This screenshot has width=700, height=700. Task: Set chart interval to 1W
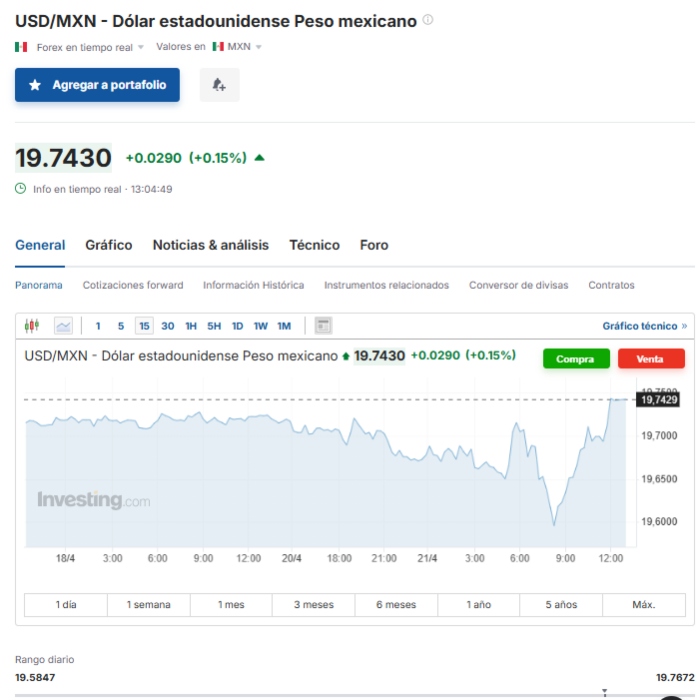(260, 326)
